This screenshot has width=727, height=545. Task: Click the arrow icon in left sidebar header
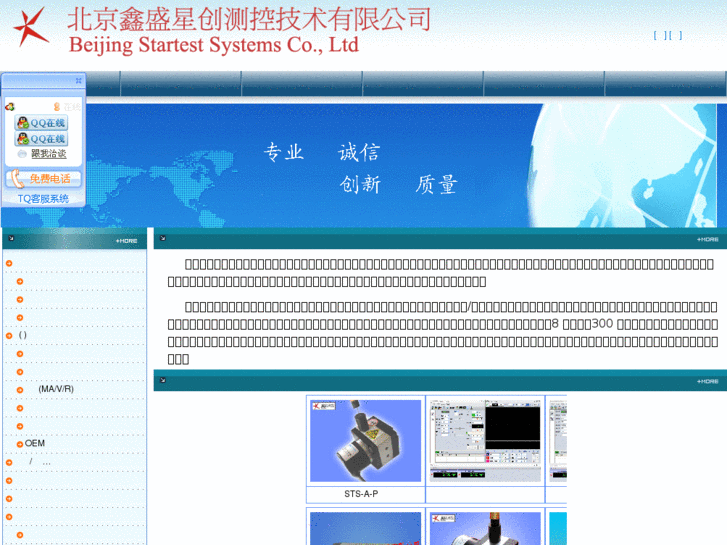coord(12,238)
